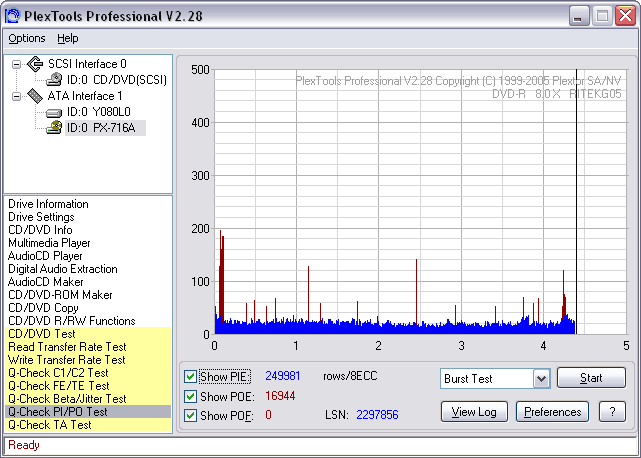This screenshot has height=458, width=641.
Task: Collapse the SCSI Interface 0 tree node
Action: tap(16, 64)
